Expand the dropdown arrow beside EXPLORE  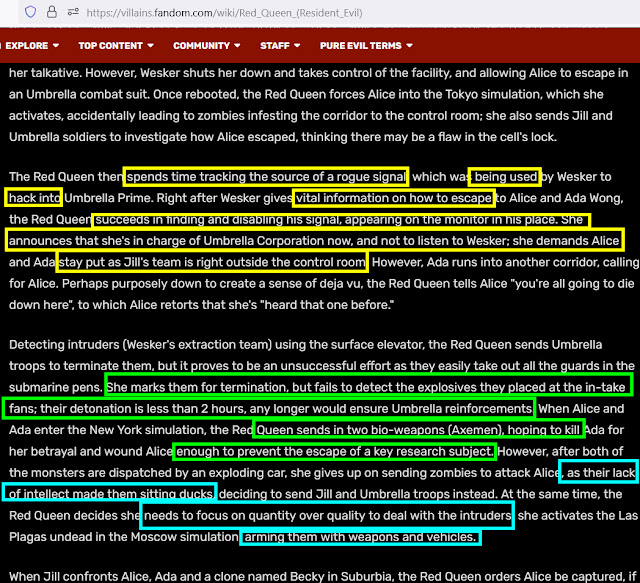56,45
